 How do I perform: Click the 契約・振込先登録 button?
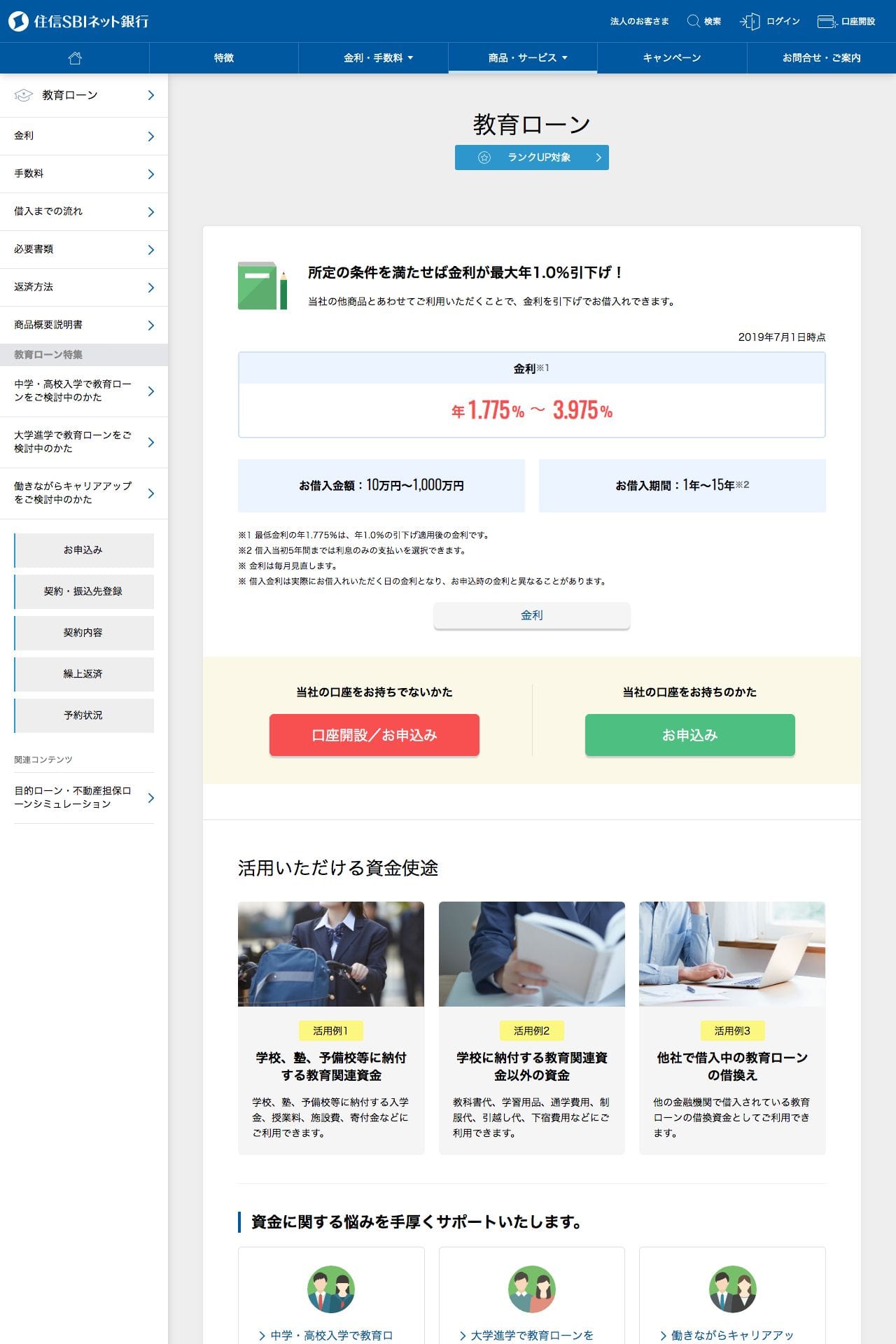84,591
